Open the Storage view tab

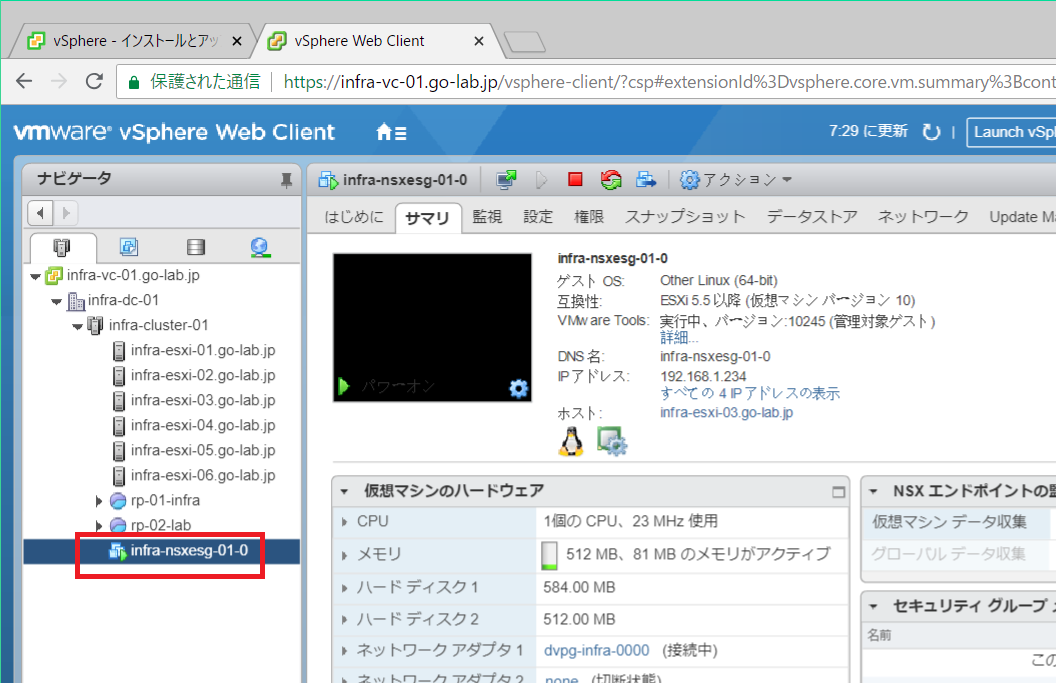point(196,247)
